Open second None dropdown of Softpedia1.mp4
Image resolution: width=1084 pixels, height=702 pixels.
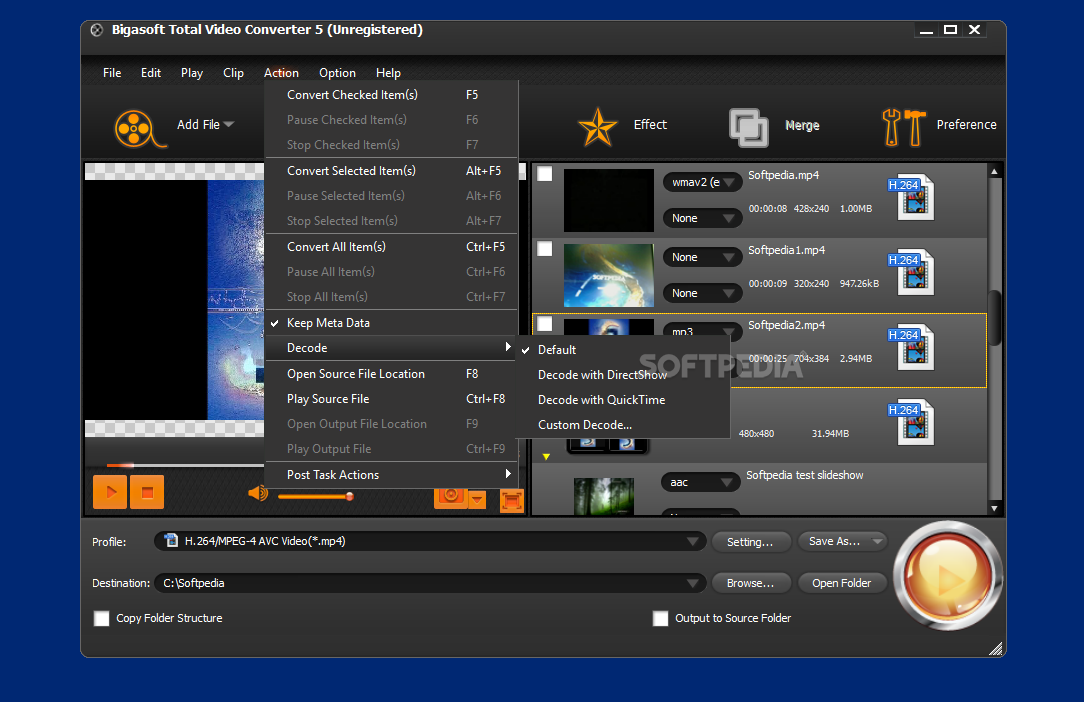tap(702, 293)
